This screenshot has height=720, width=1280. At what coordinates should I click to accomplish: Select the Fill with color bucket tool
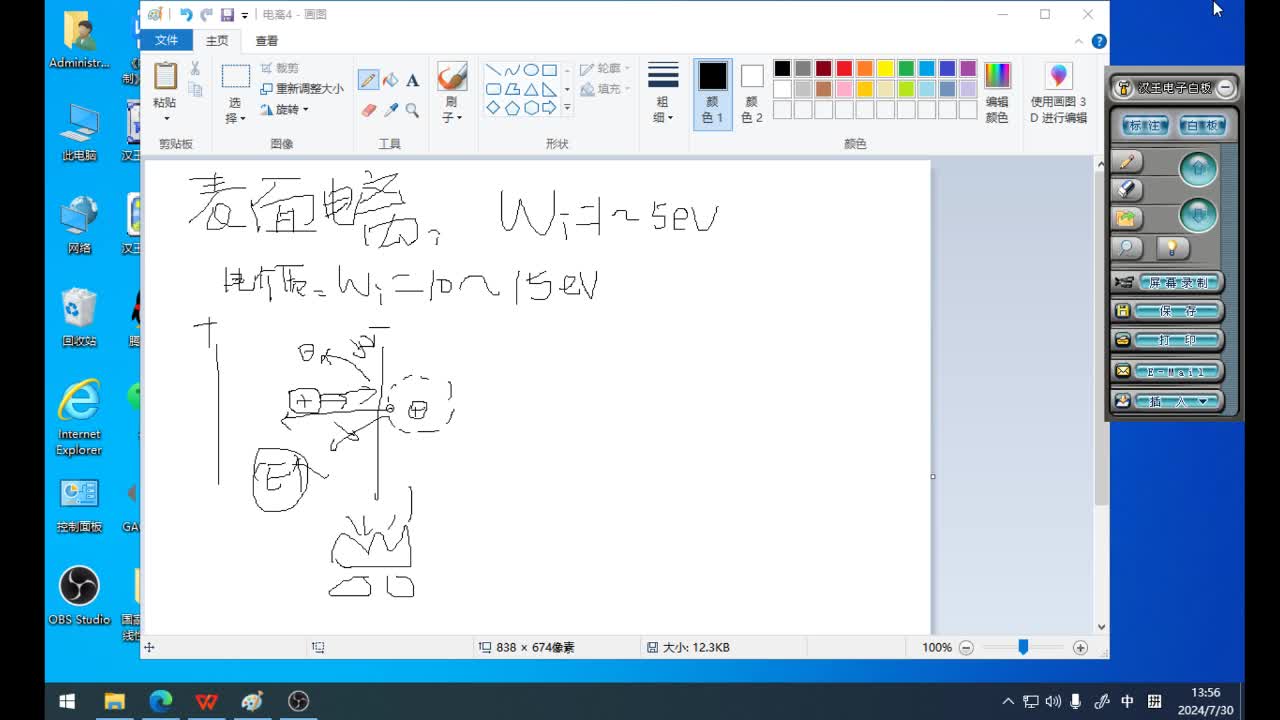[x=390, y=80]
